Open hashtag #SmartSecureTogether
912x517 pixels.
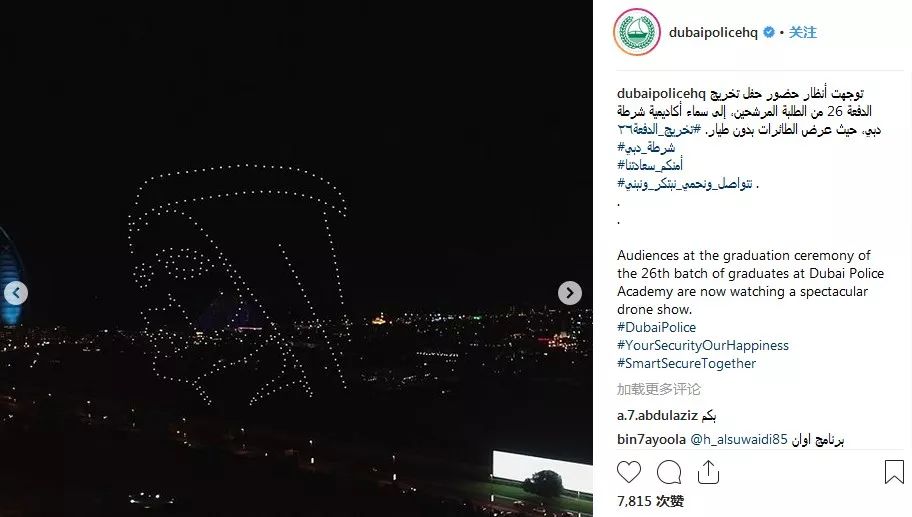686,363
